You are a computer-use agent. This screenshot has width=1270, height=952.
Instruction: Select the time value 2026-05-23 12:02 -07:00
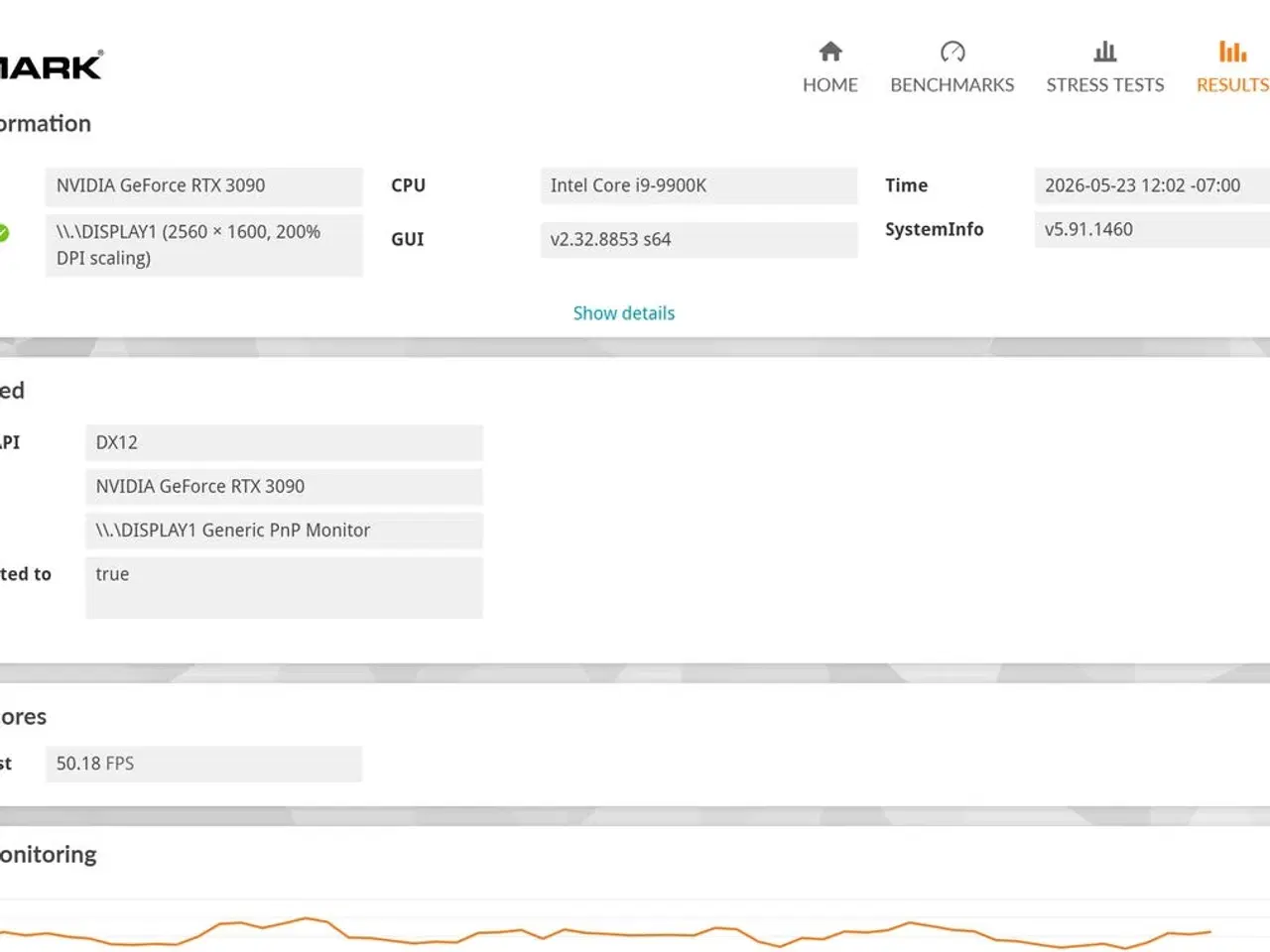click(x=1152, y=185)
